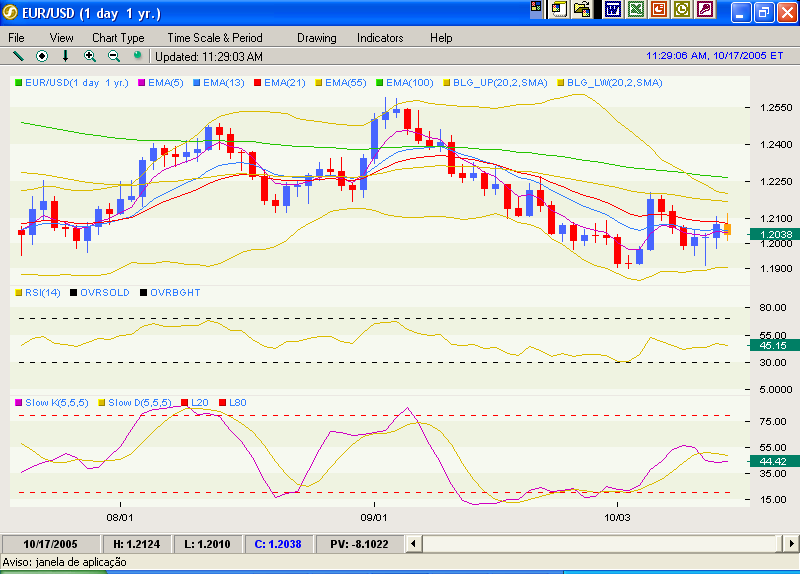Click the OVRBGHT legend label
Image resolution: width=800 pixels, height=574 pixels.
(175, 293)
